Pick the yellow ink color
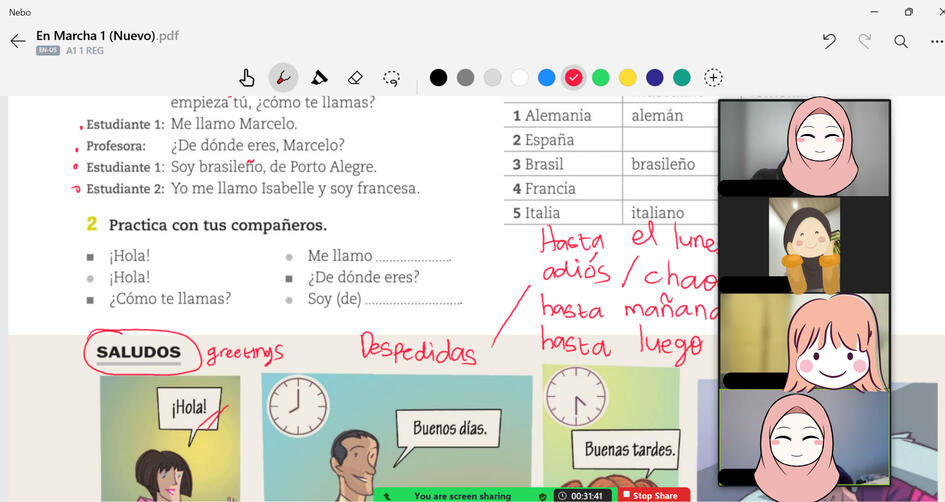945x502 pixels. click(x=627, y=77)
